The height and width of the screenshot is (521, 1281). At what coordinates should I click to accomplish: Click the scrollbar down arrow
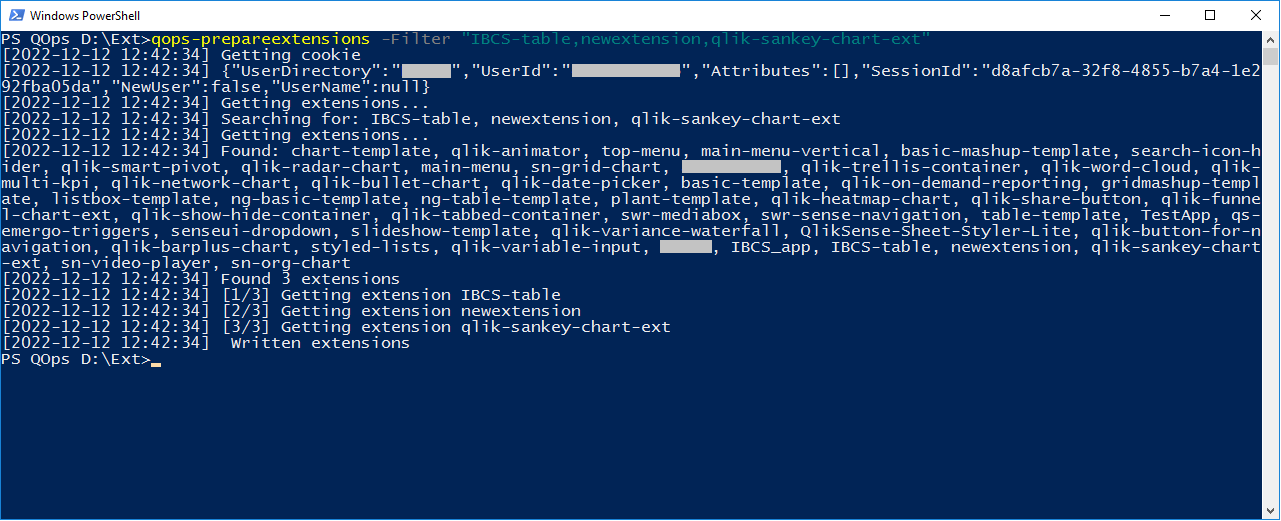1271,511
